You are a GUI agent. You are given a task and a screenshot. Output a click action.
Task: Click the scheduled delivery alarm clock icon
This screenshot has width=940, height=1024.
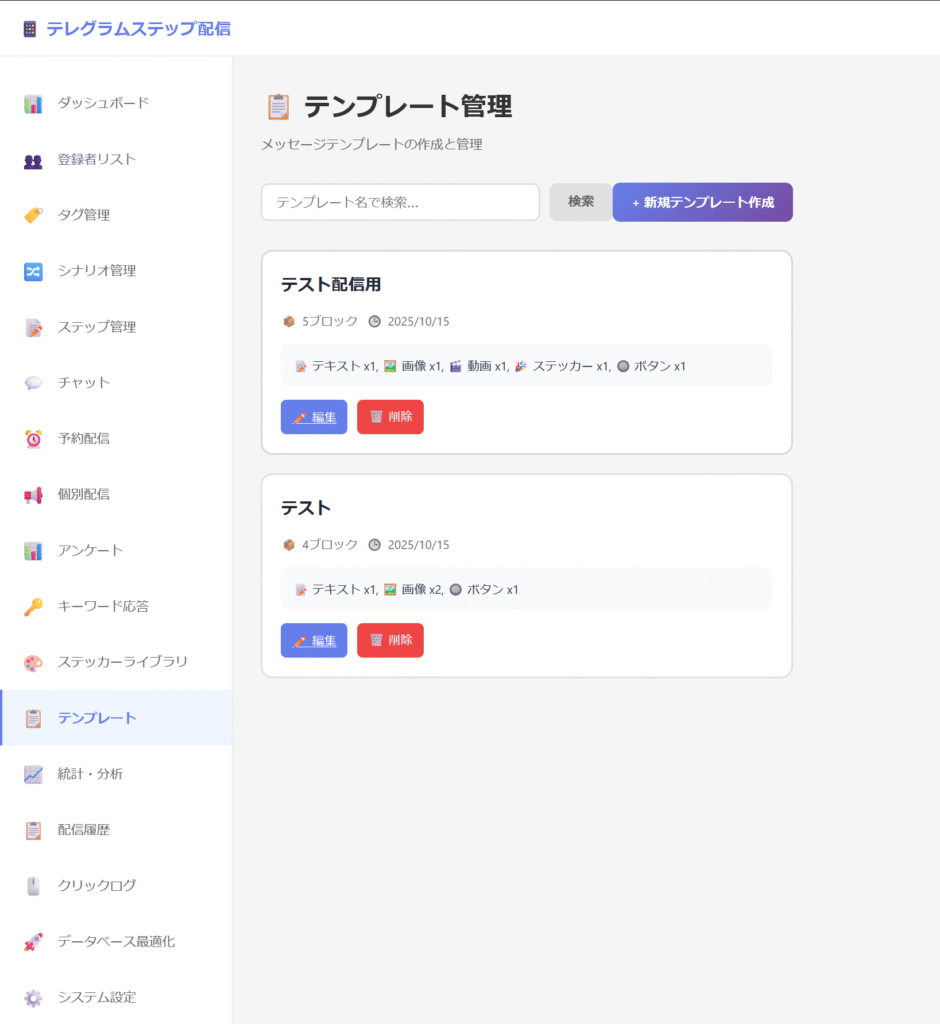(33, 438)
